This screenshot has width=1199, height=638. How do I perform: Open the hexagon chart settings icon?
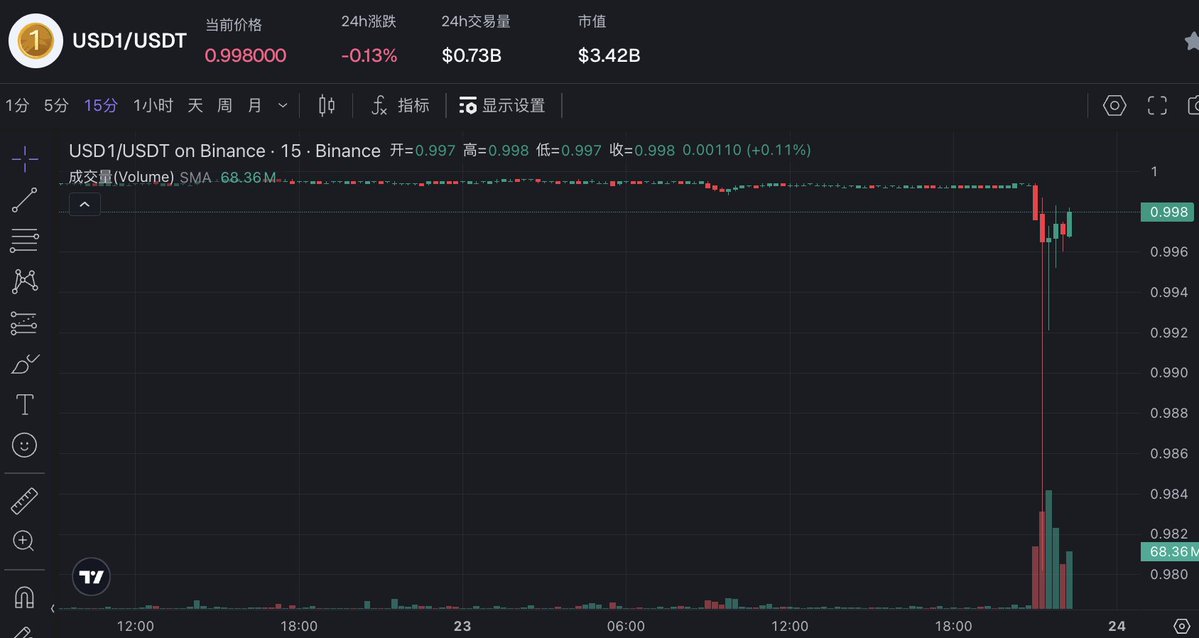(x=1114, y=106)
